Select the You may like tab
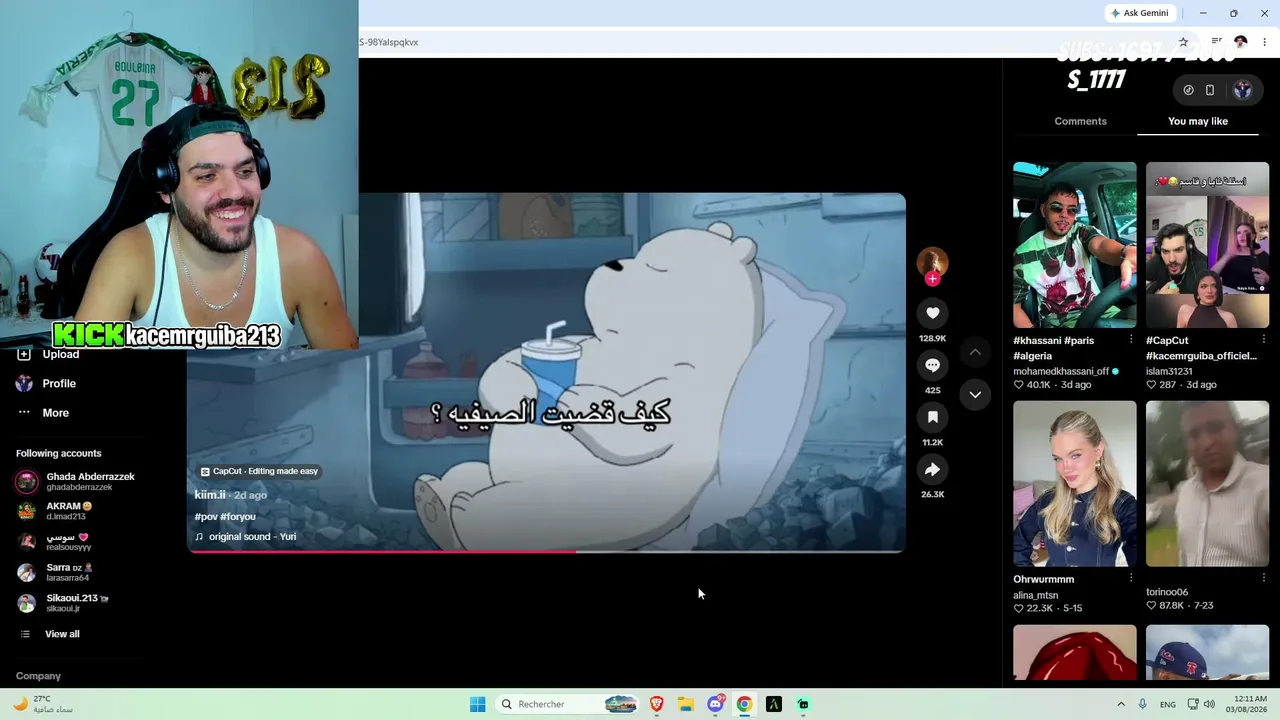Viewport: 1280px width, 720px height. [1198, 121]
